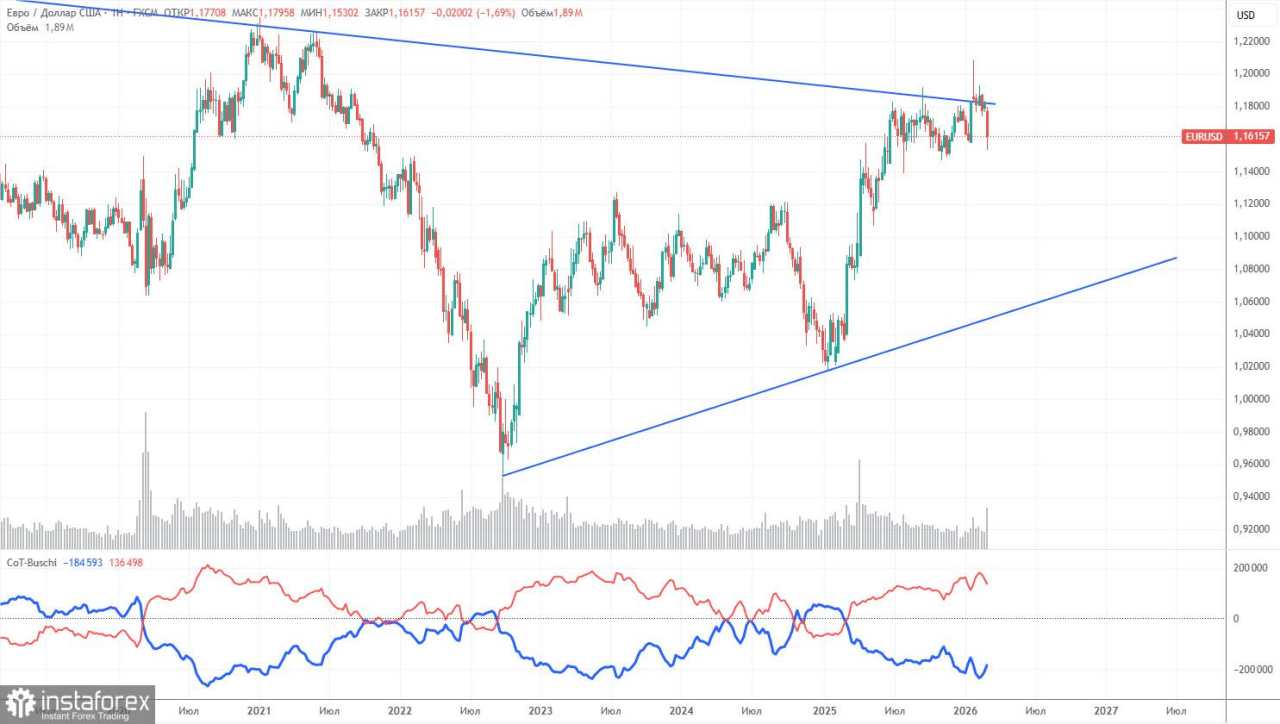The image size is (1280, 724).
Task: Click the 1,20000 price axis label
Action: coord(1254,73)
